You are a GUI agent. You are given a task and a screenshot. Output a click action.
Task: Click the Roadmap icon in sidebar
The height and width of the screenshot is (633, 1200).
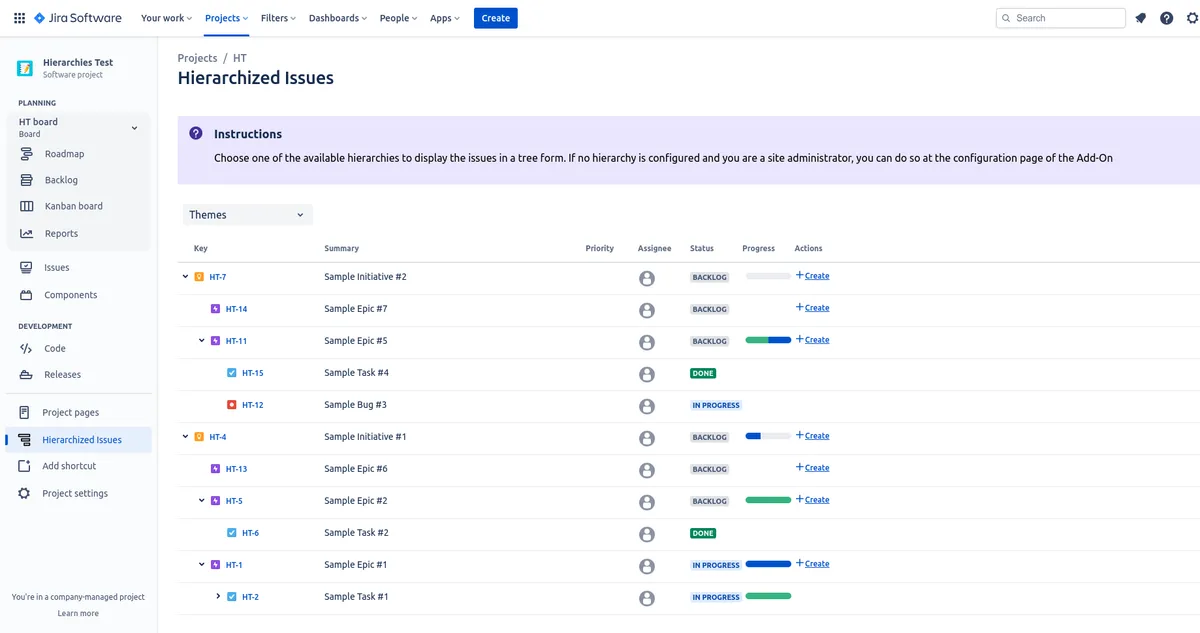(x=26, y=154)
